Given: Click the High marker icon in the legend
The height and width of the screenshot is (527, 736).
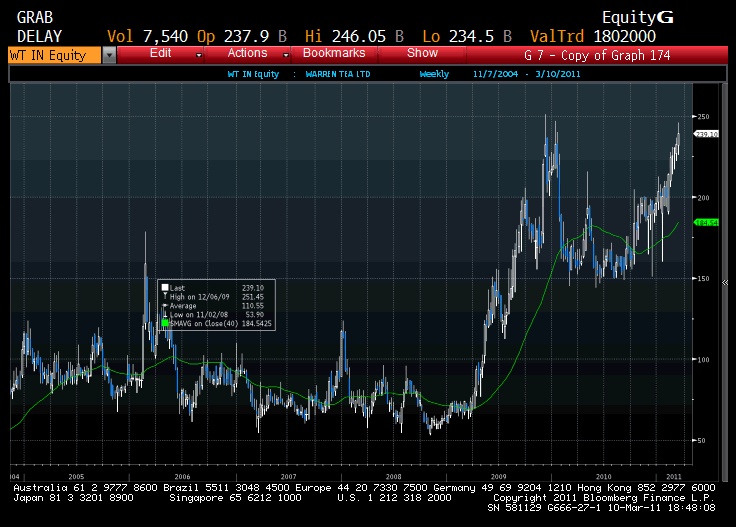Looking at the screenshot, I should (x=165, y=297).
